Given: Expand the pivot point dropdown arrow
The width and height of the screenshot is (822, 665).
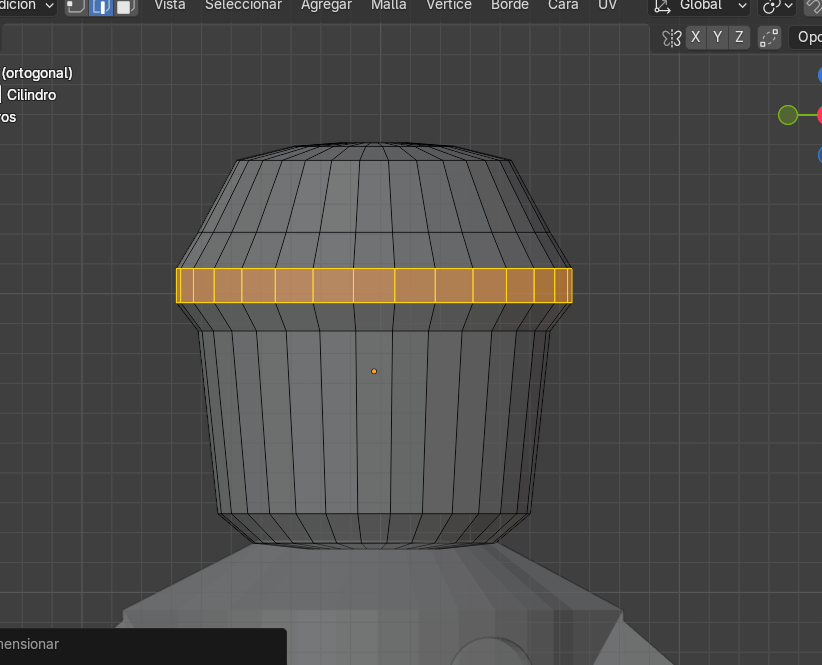Looking at the screenshot, I should [789, 6].
